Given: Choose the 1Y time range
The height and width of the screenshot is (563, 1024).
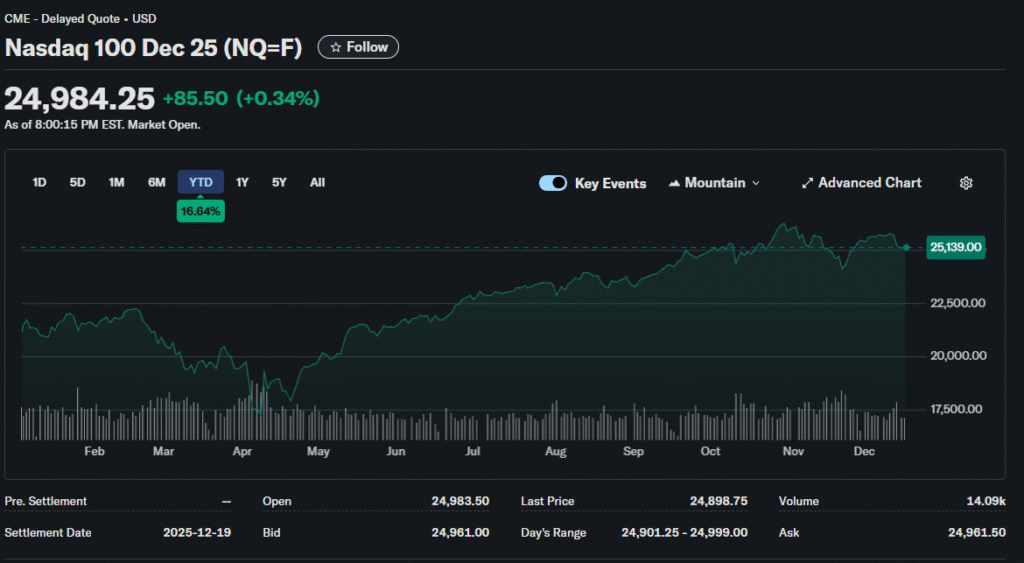Looking at the screenshot, I should coord(242,182).
